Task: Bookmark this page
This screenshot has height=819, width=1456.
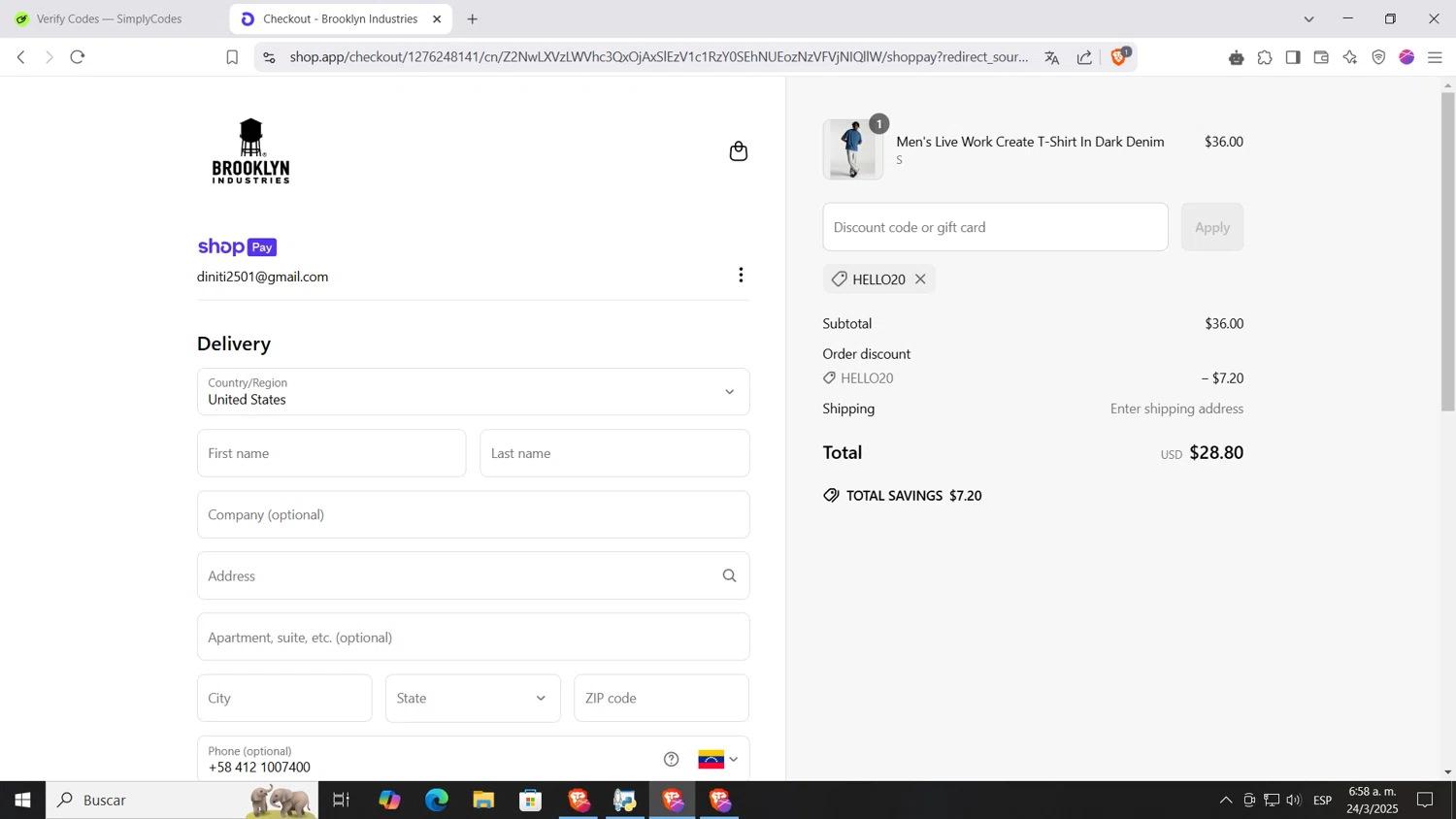Action: [x=232, y=57]
